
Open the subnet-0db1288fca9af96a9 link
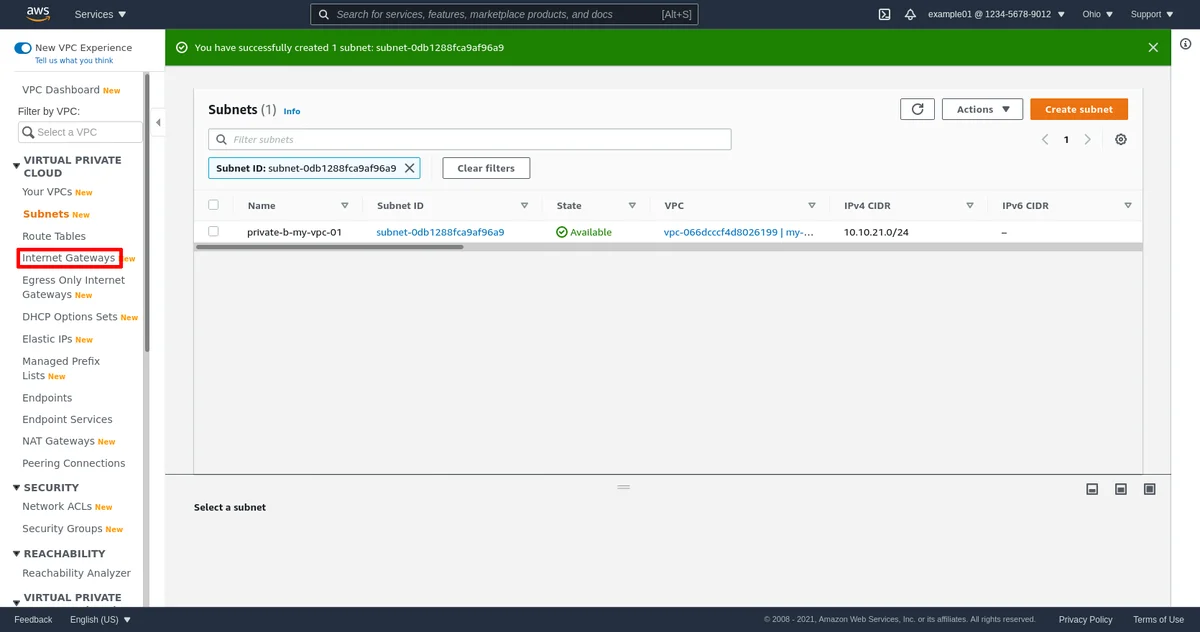click(x=440, y=232)
